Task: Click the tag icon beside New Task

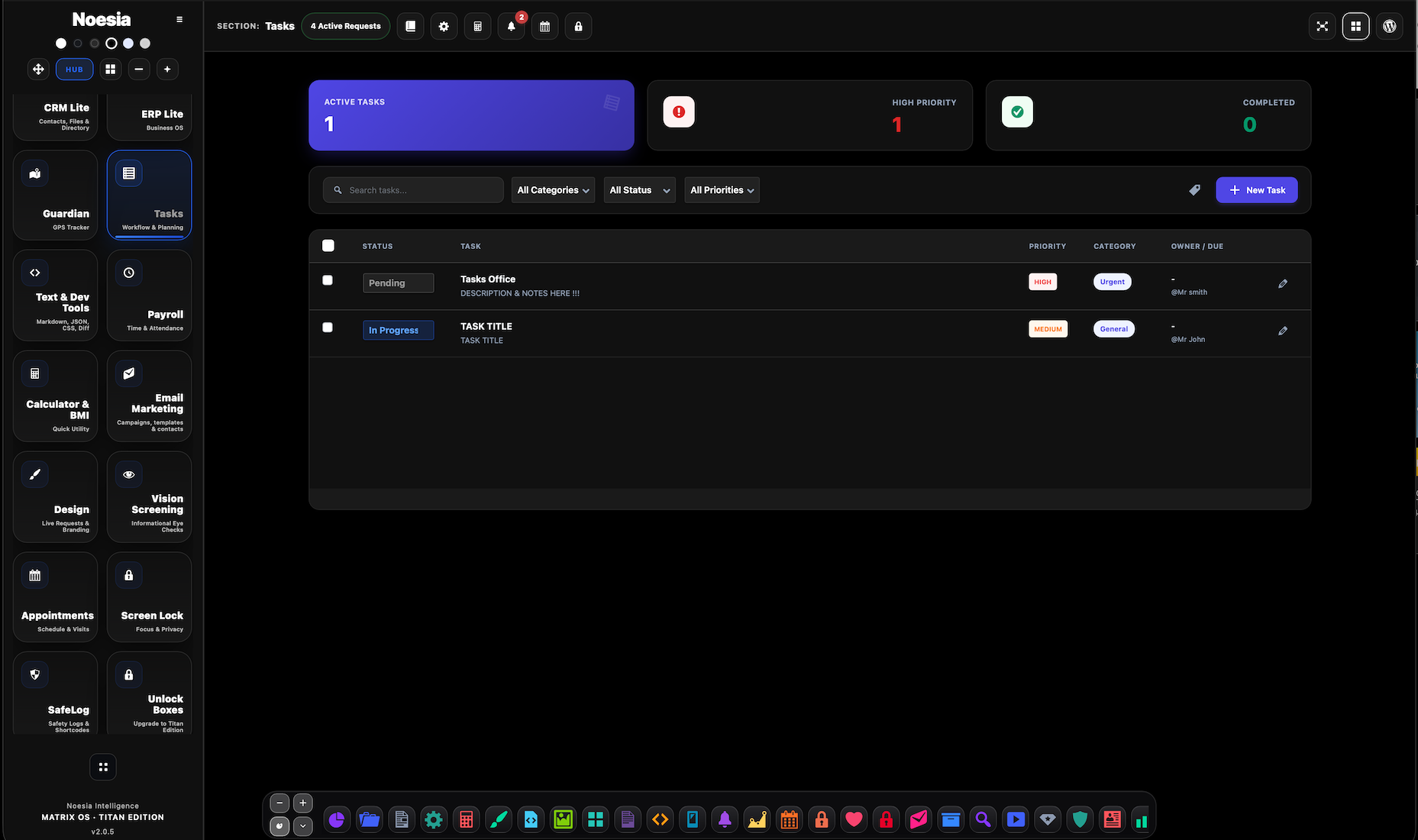Action: pyautogui.click(x=1194, y=190)
